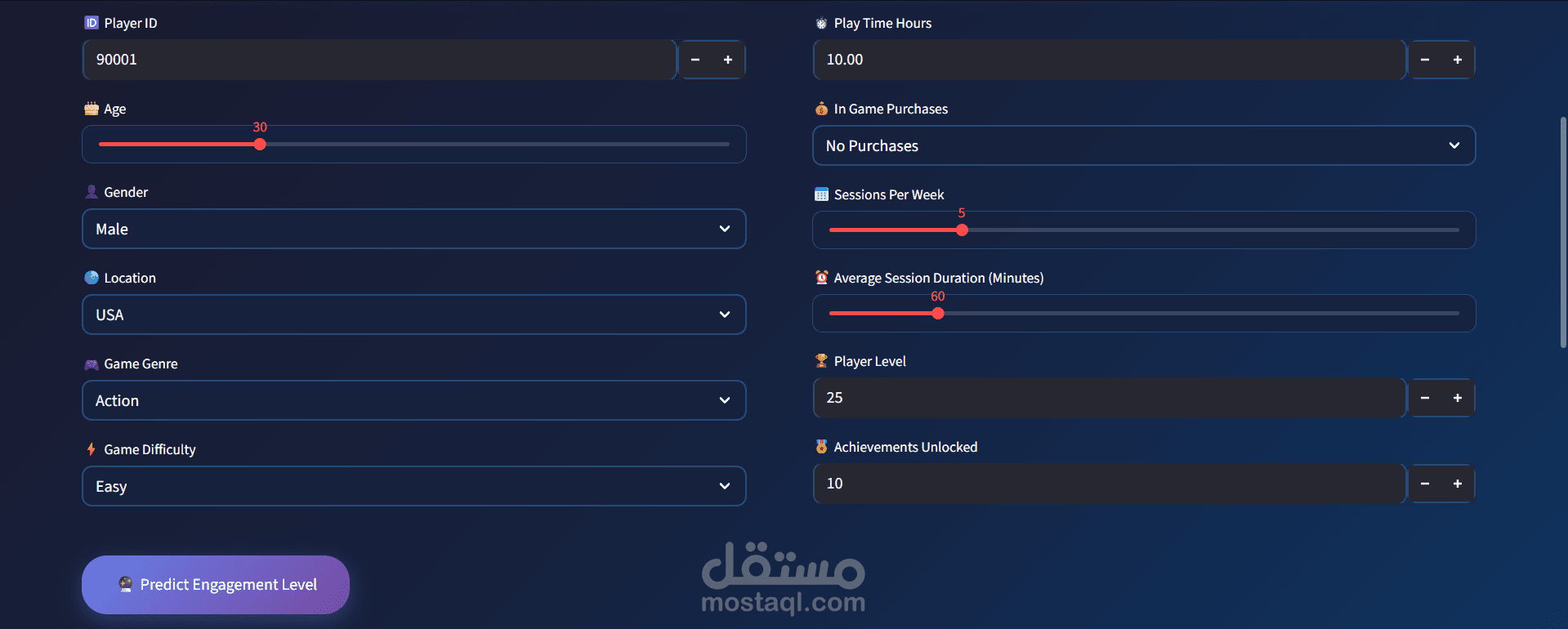Focus the Play Time Hours input field
1568x629 pixels.
coord(1109,60)
